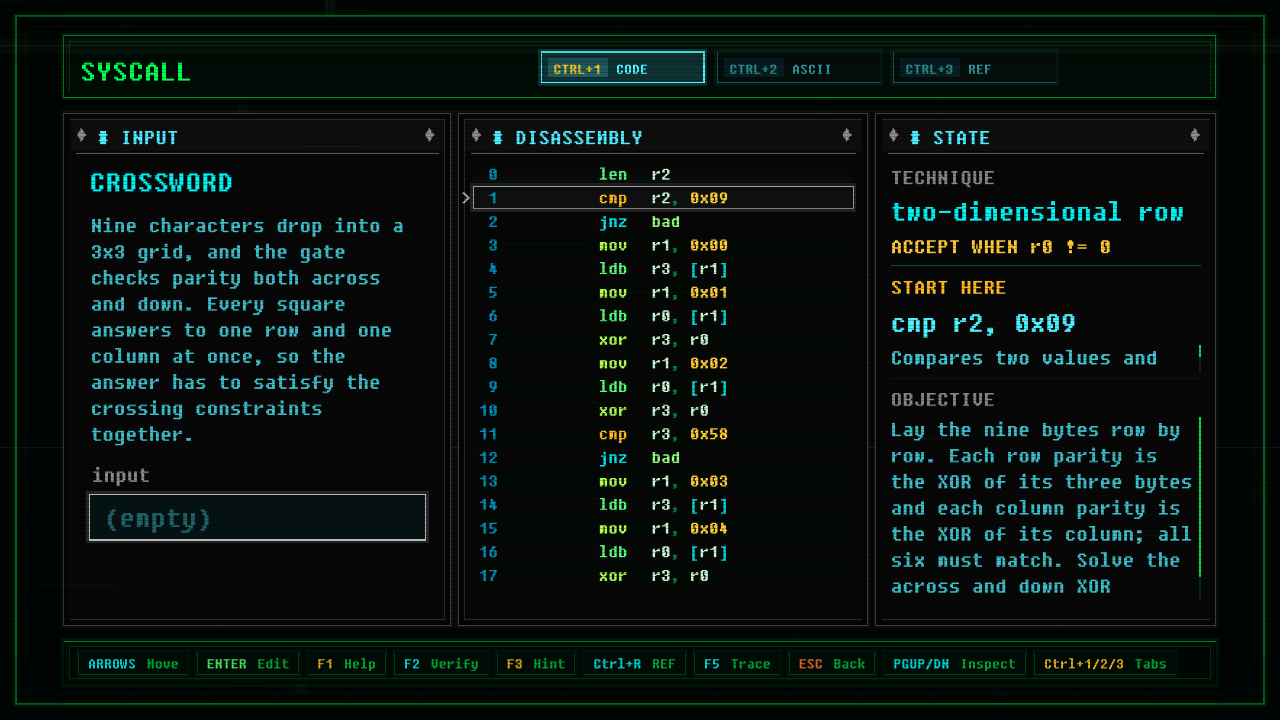This screenshot has width=1280, height=720.
Task: Click START HERE heading
Action: coord(948,288)
